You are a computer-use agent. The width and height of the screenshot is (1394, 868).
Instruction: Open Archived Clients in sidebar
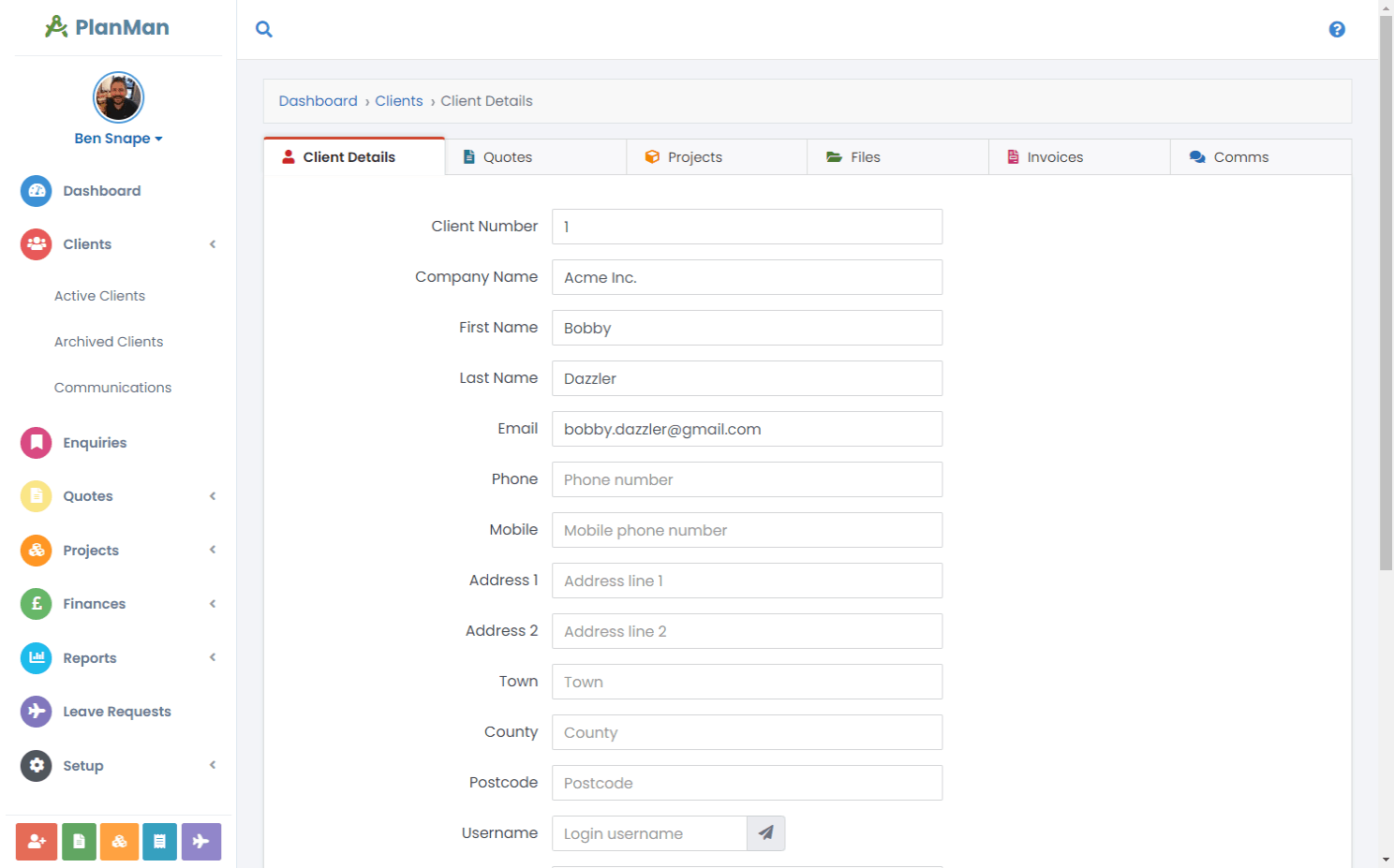[x=109, y=342]
